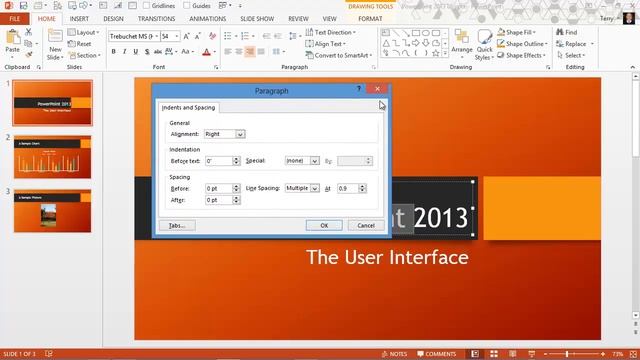Click the Reset slide button
The width and height of the screenshot is (640, 360).
coord(80,44)
